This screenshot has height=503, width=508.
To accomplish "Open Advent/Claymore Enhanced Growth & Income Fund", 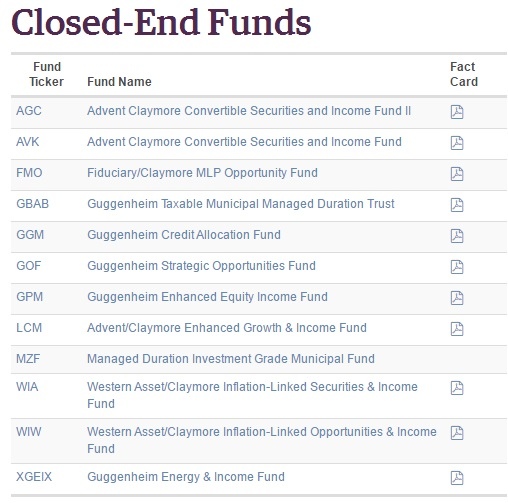I will (227, 328).
